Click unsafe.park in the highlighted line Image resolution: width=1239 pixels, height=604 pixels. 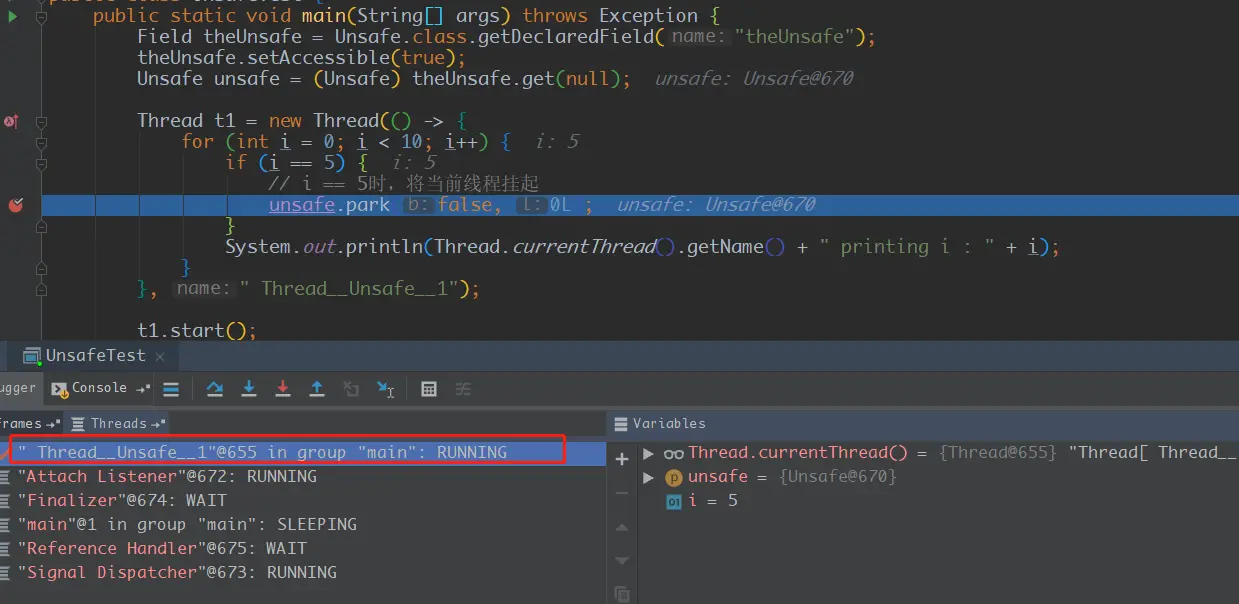(329, 205)
